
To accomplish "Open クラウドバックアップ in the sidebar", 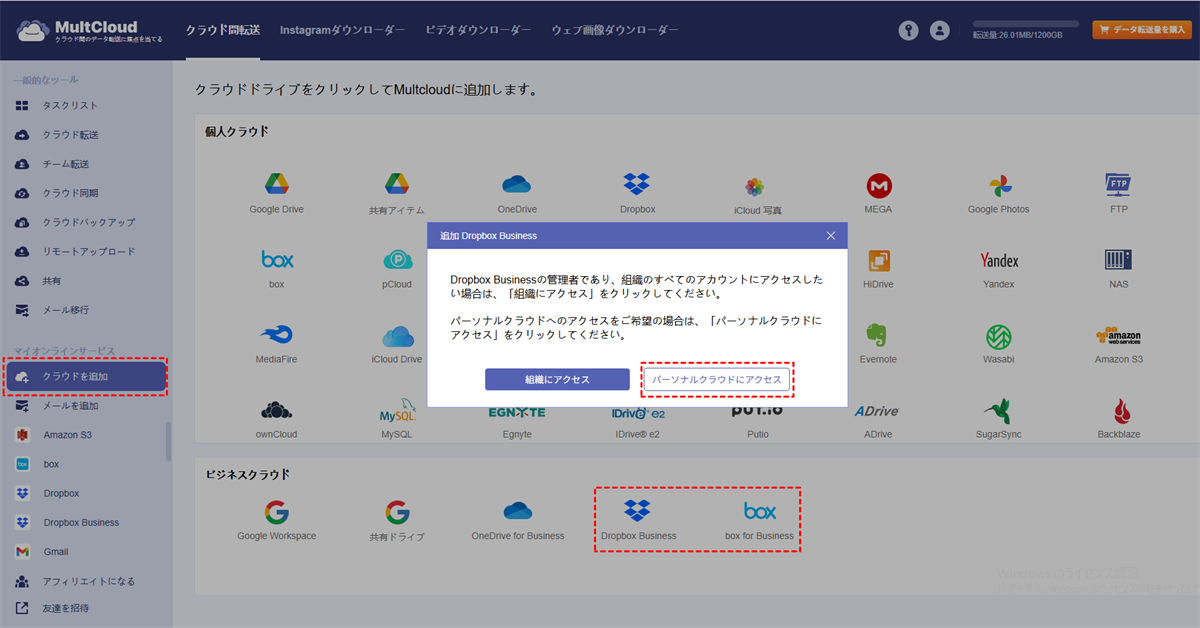I will pos(86,222).
